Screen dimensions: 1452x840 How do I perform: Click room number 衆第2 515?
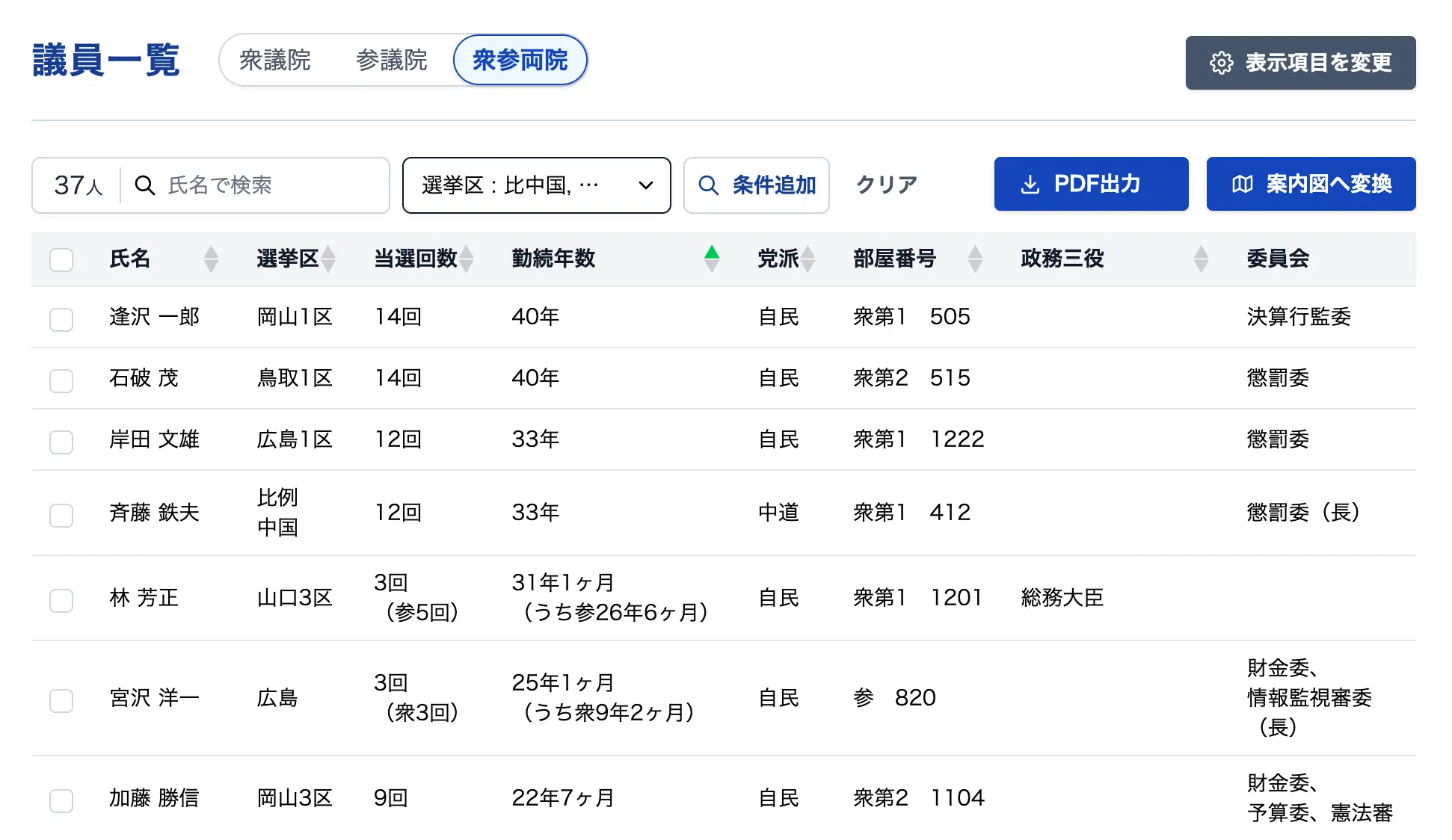(x=911, y=378)
